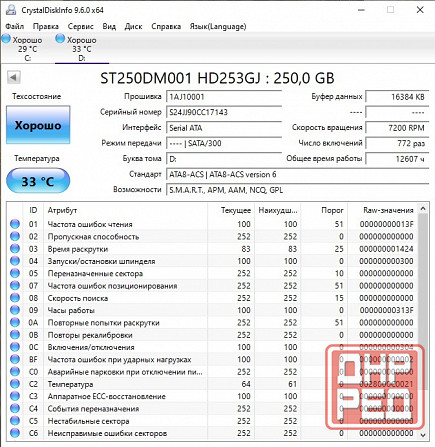This screenshot has height=447, width=435.
Task: Open the Сервис menu
Action: coord(80,26)
